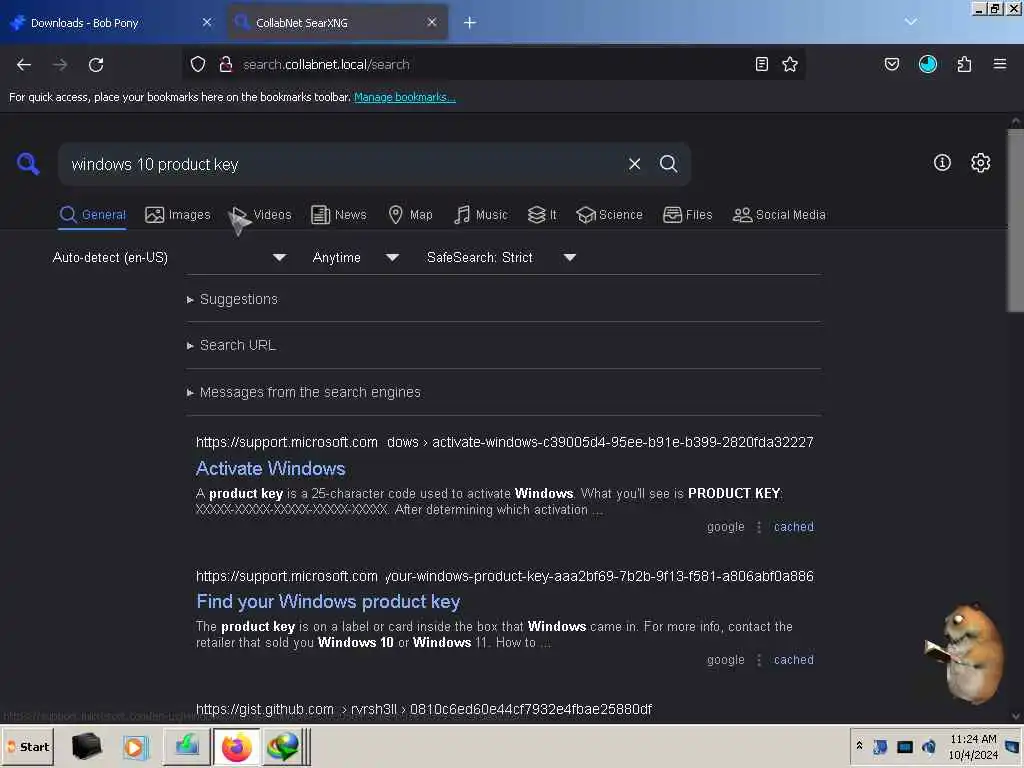Open a new tab with the plus button
Screen dimensions: 1024x768
(x=470, y=23)
